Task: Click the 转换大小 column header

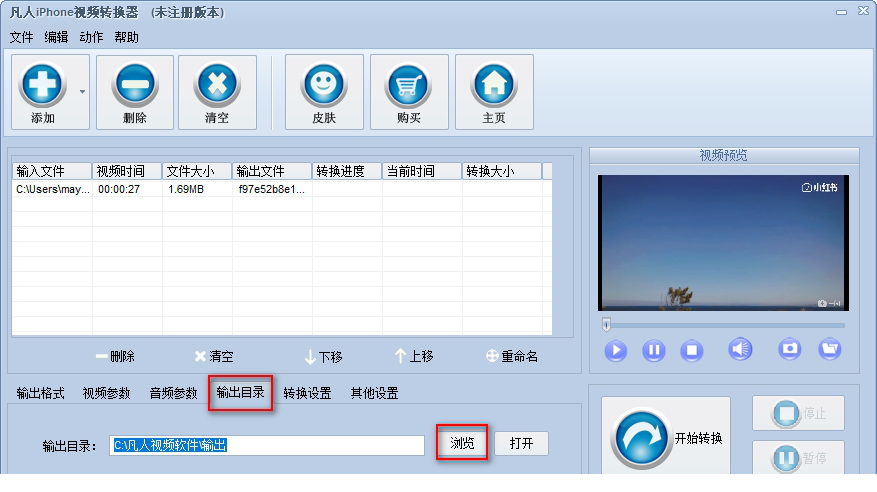Action: [502, 171]
